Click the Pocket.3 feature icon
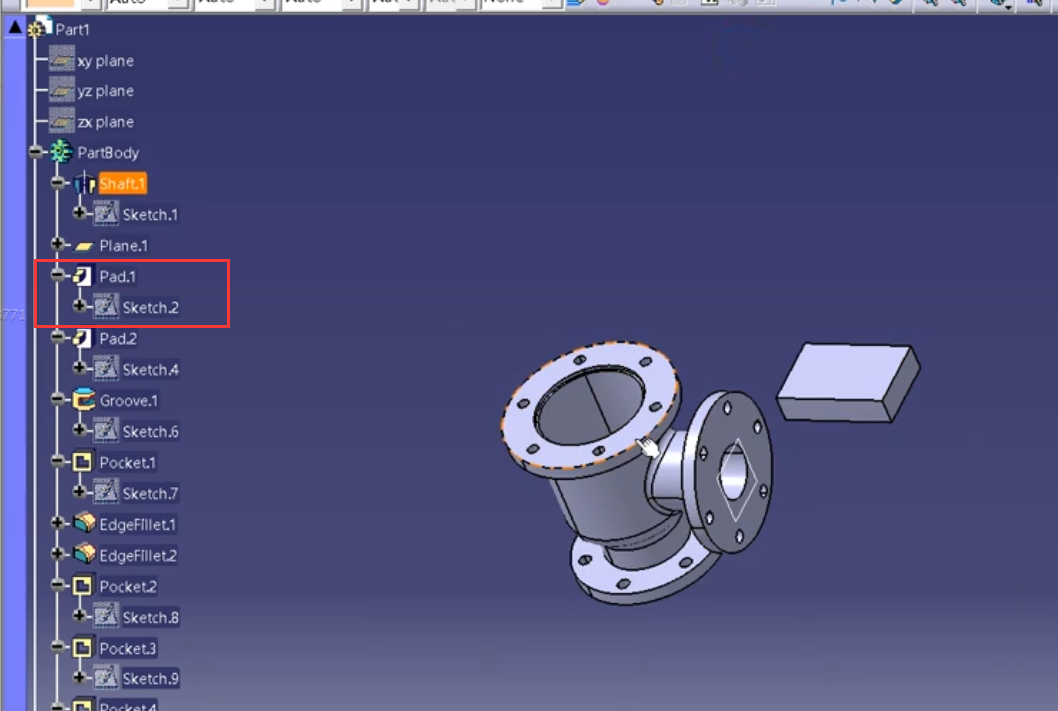The image size is (1058, 711). [x=83, y=648]
